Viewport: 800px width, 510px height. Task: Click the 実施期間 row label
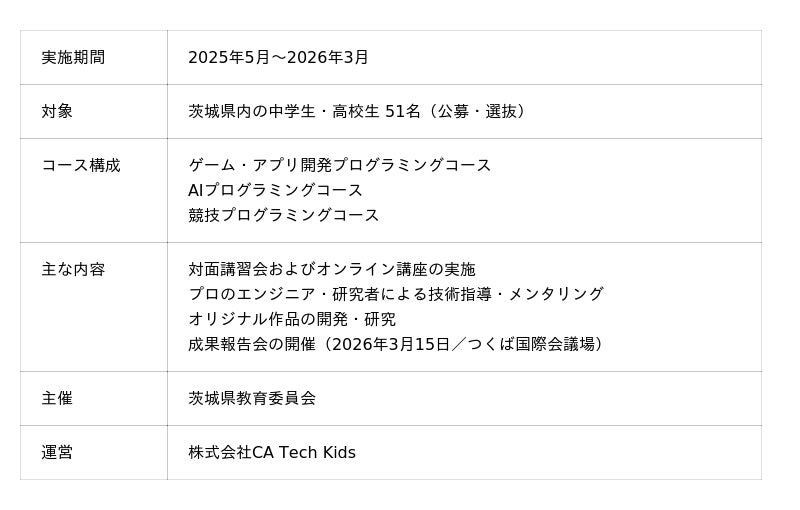(x=73, y=58)
